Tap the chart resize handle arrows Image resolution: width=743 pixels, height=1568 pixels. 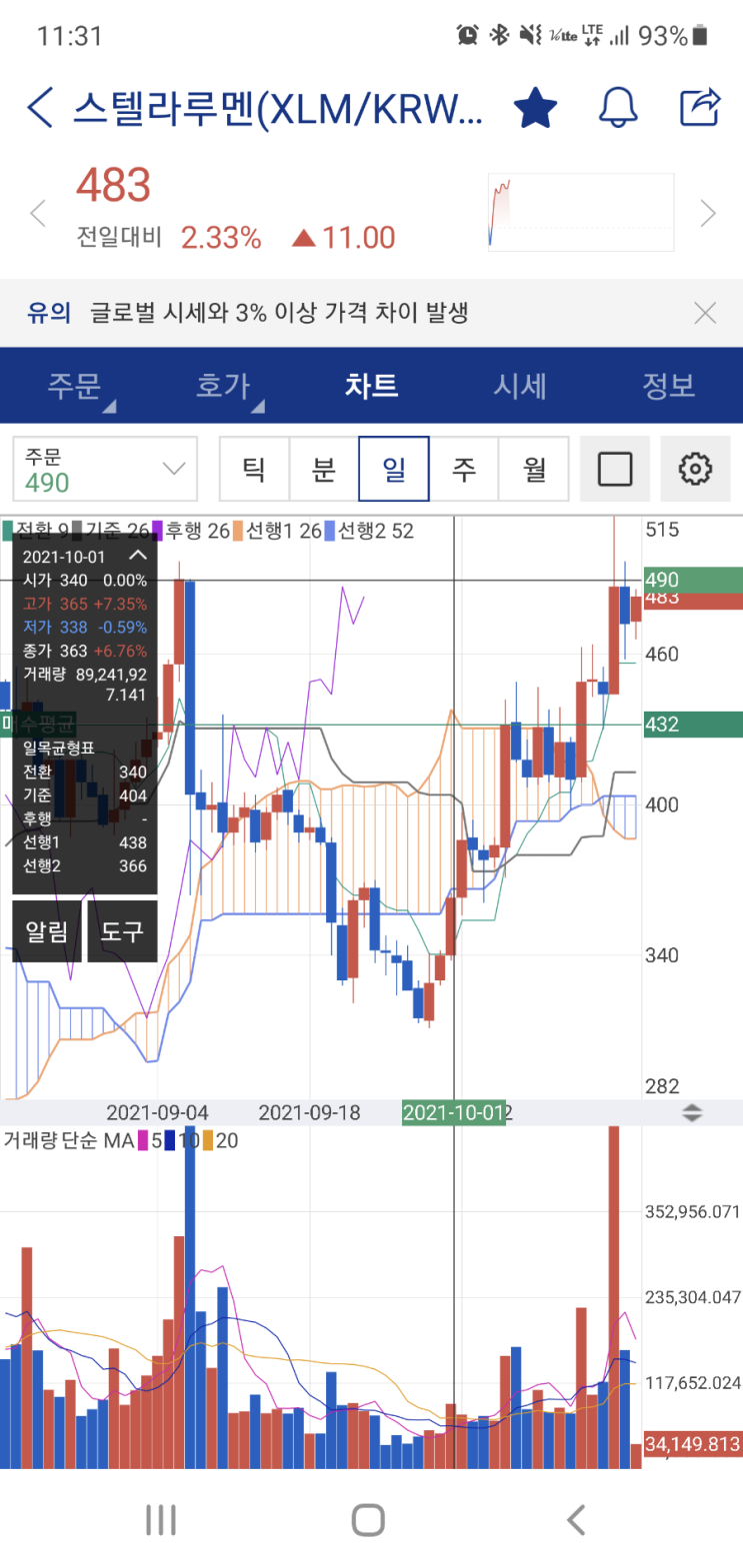[x=692, y=1113]
